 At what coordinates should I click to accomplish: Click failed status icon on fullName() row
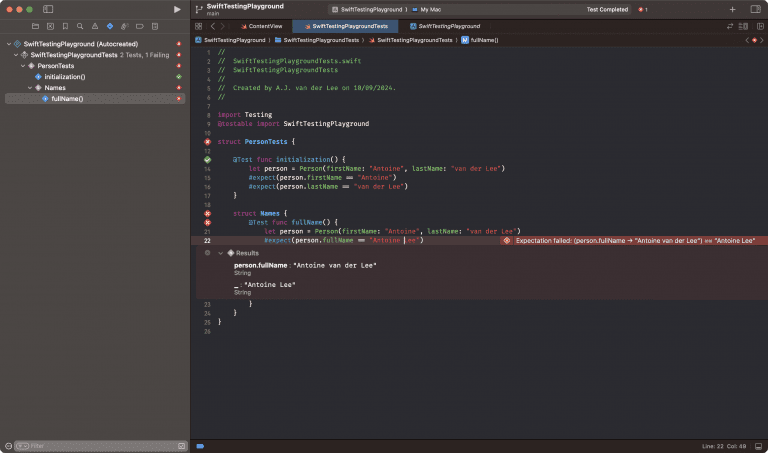click(x=179, y=99)
